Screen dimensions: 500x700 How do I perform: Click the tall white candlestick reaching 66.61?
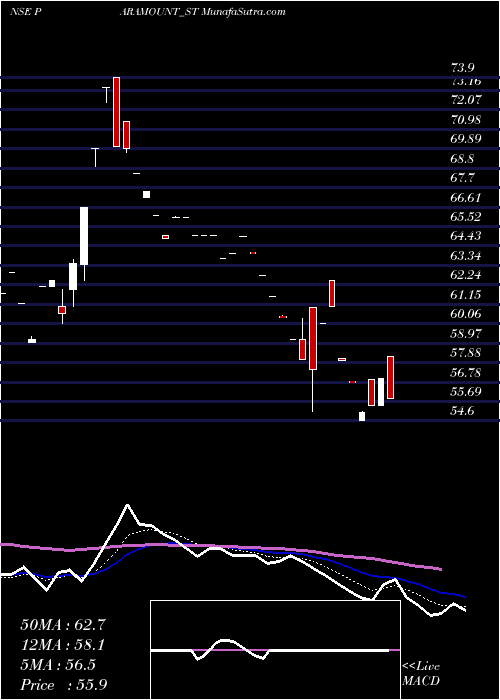point(84,236)
